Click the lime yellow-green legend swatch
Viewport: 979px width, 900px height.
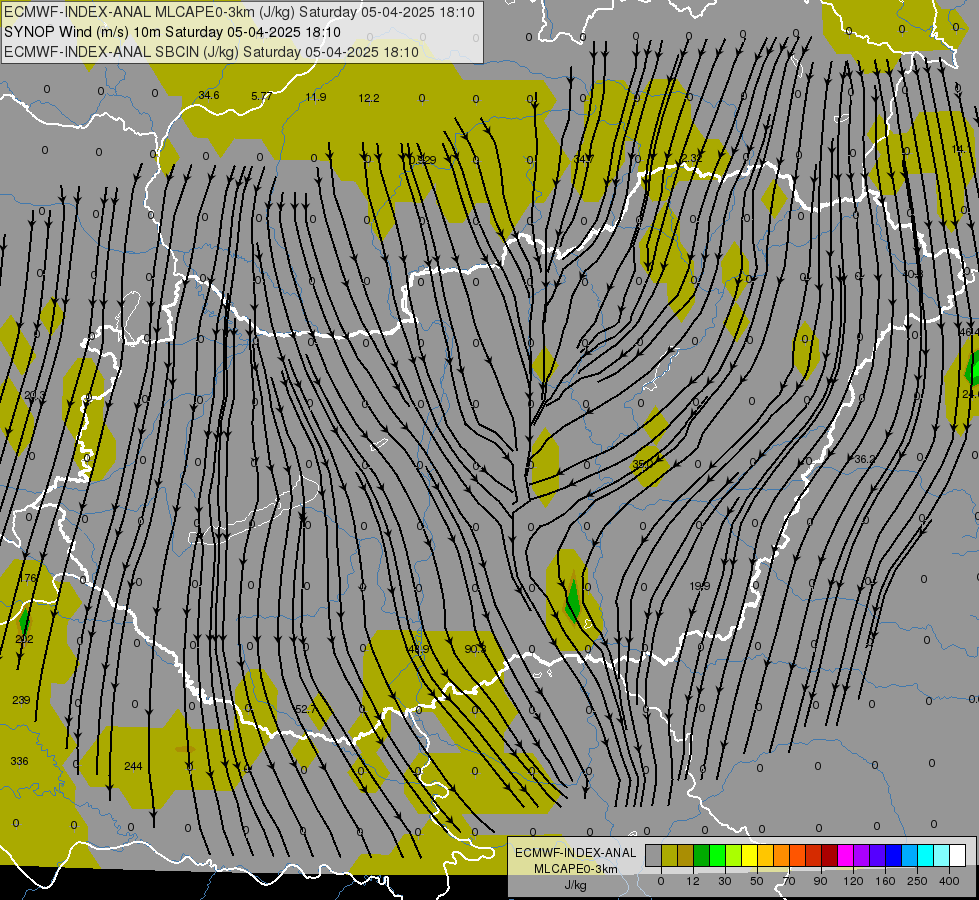pos(734,855)
